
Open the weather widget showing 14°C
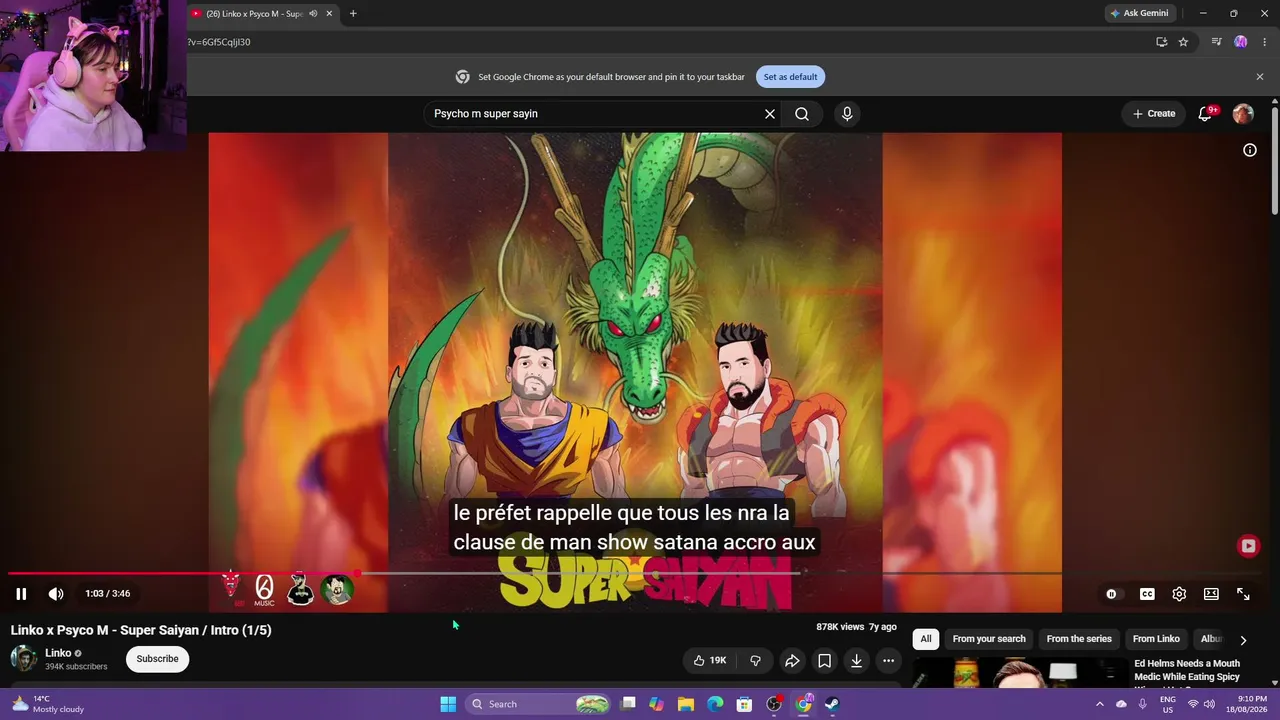[x=48, y=704]
